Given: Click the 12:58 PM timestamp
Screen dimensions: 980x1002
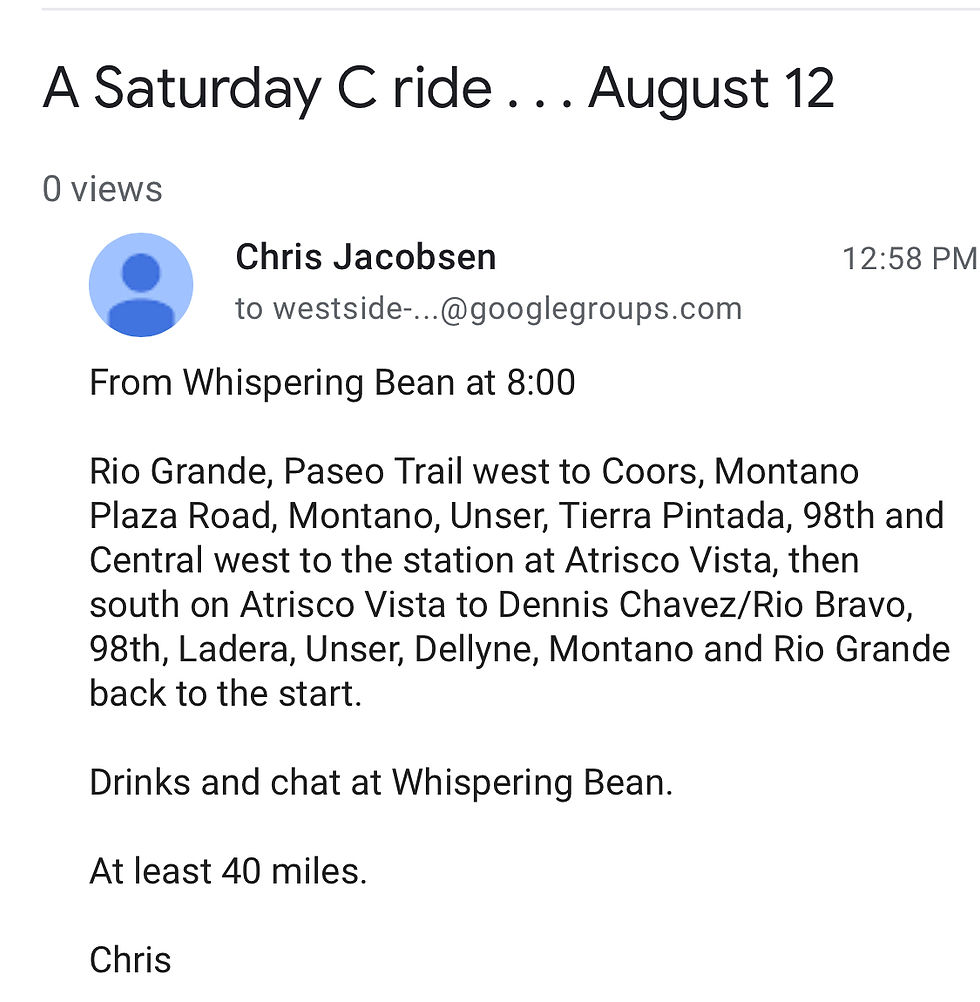Looking at the screenshot, I should (910, 259).
